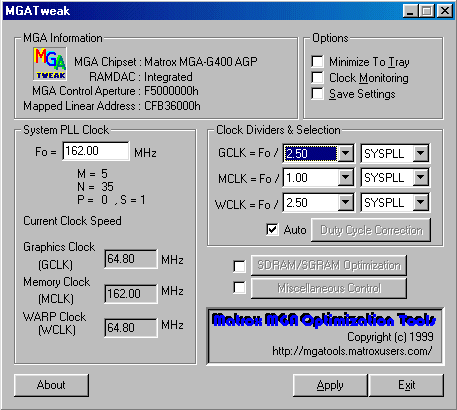Click the Exit button

pyautogui.click(x=407, y=385)
